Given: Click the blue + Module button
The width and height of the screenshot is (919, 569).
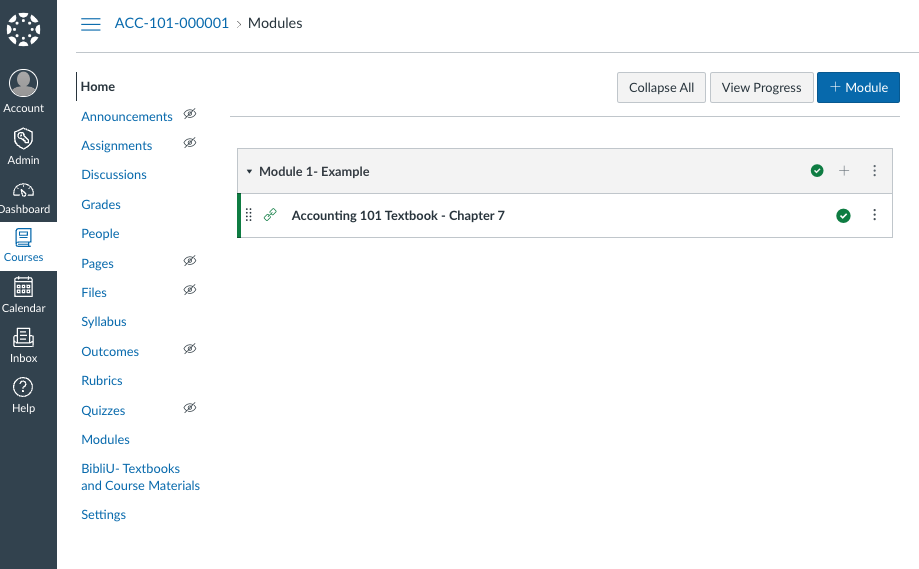Looking at the screenshot, I should coord(858,88).
